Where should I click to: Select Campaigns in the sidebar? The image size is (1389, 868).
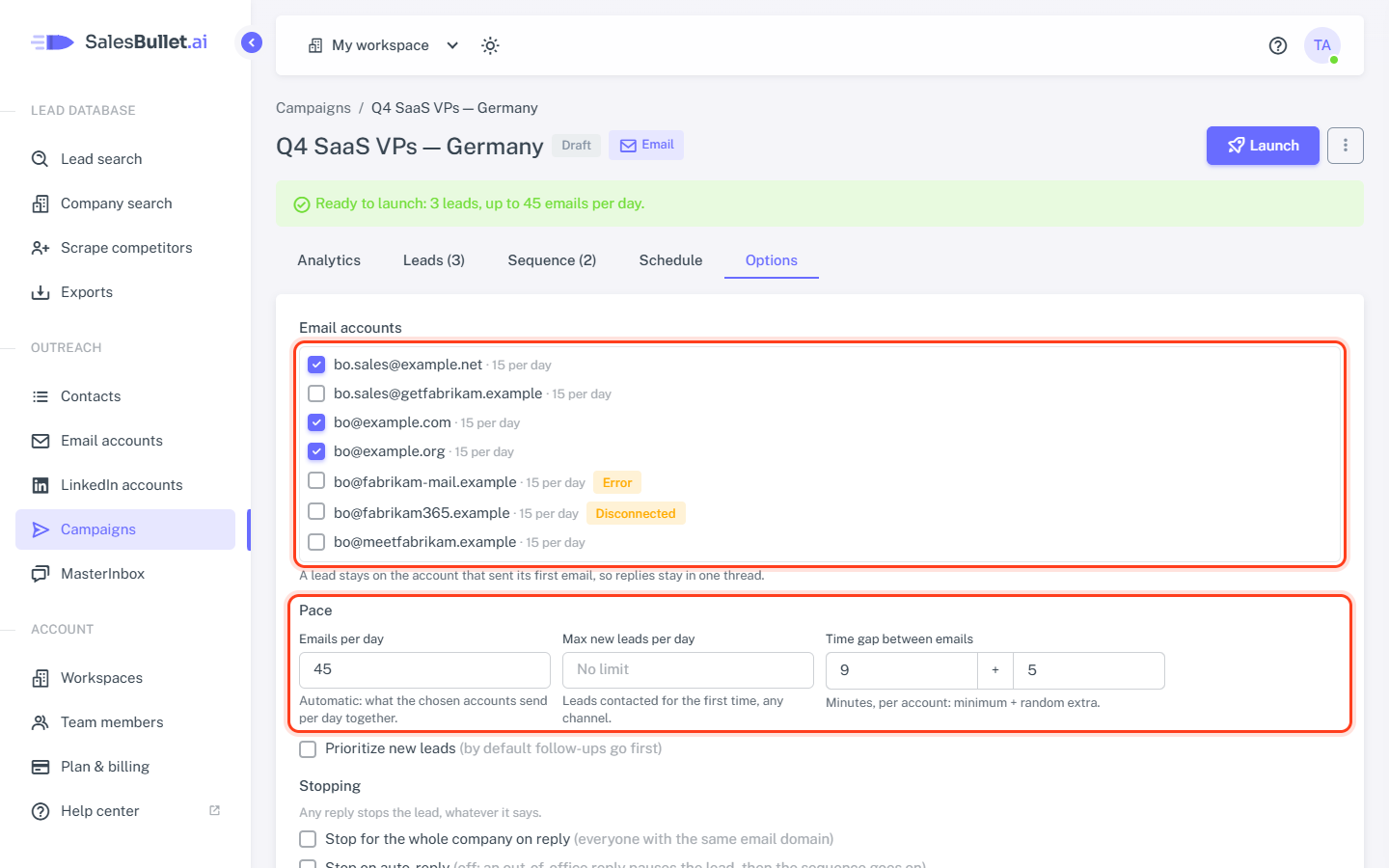click(x=125, y=529)
